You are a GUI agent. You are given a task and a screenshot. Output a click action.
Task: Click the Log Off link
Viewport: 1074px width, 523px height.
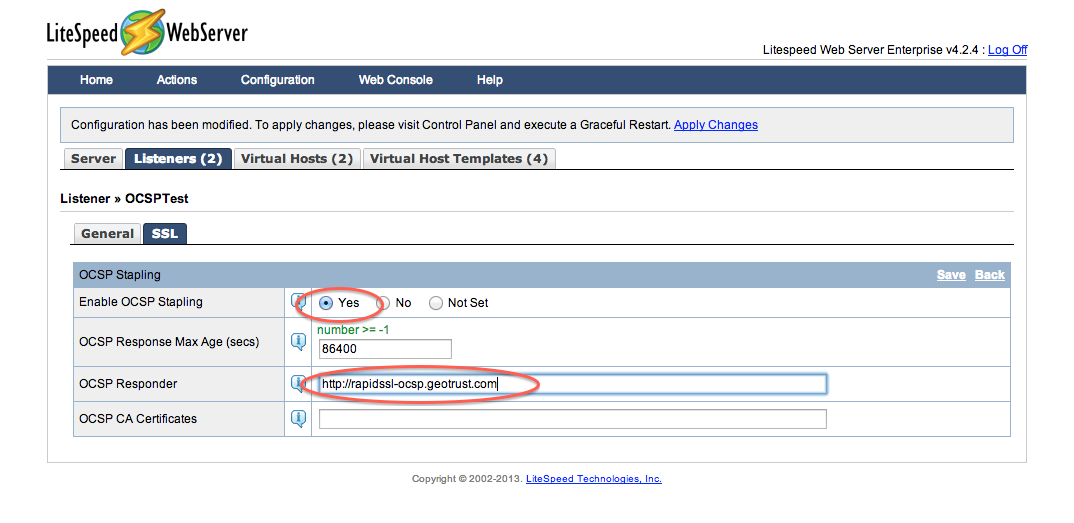(x=1008, y=50)
